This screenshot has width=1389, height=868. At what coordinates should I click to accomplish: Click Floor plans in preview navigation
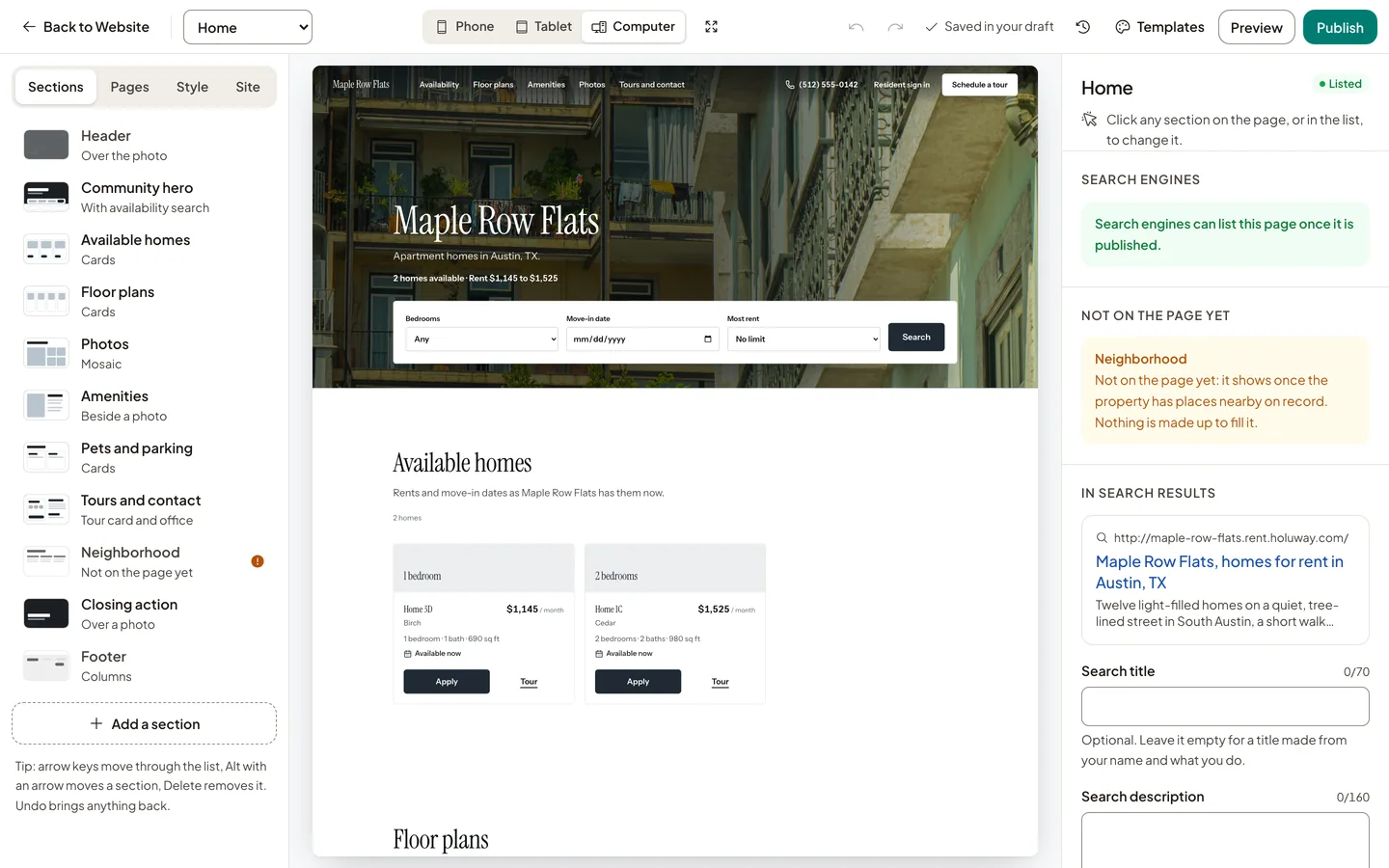[493, 85]
